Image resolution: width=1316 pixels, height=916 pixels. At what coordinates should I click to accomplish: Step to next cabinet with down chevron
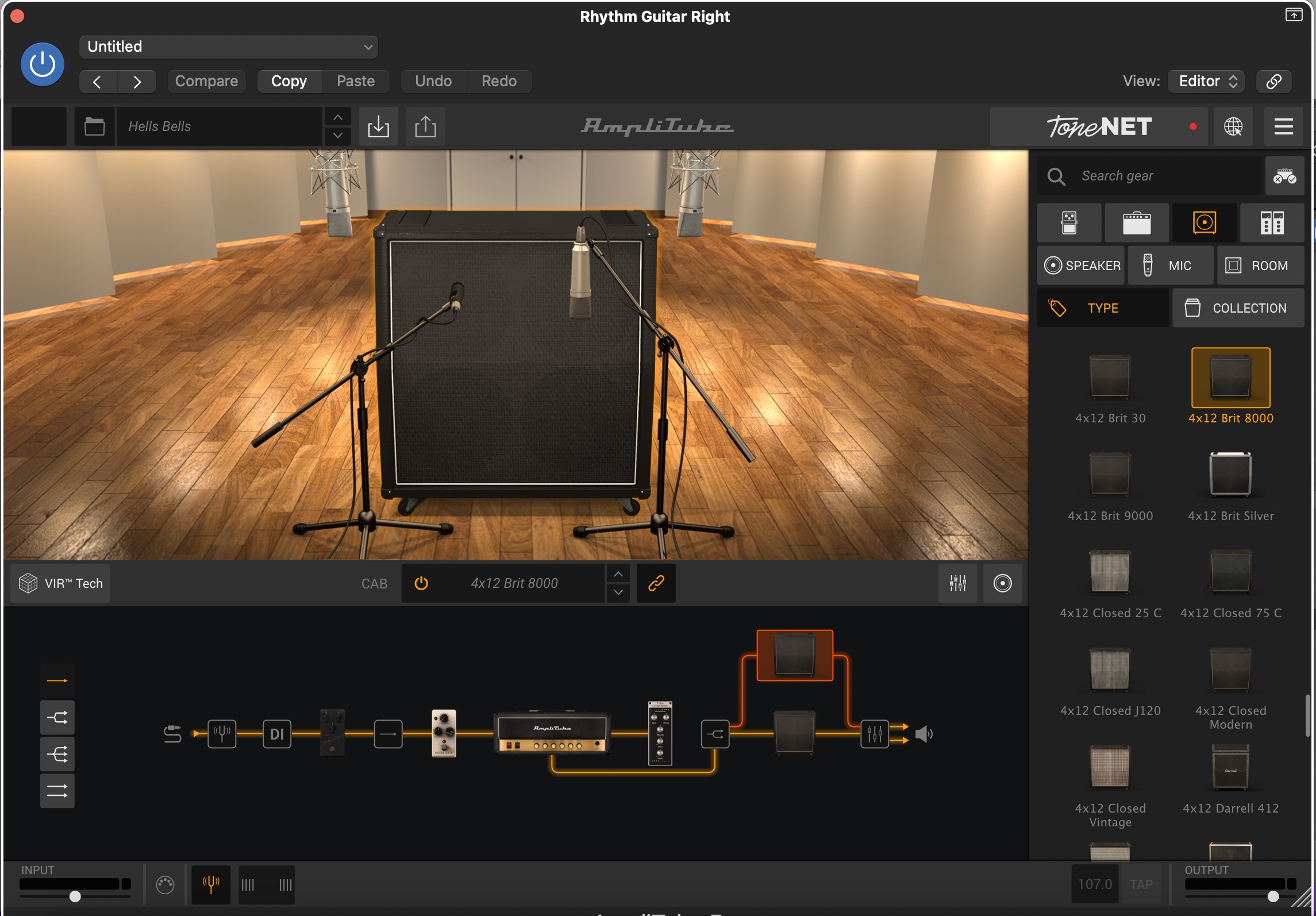coord(618,592)
